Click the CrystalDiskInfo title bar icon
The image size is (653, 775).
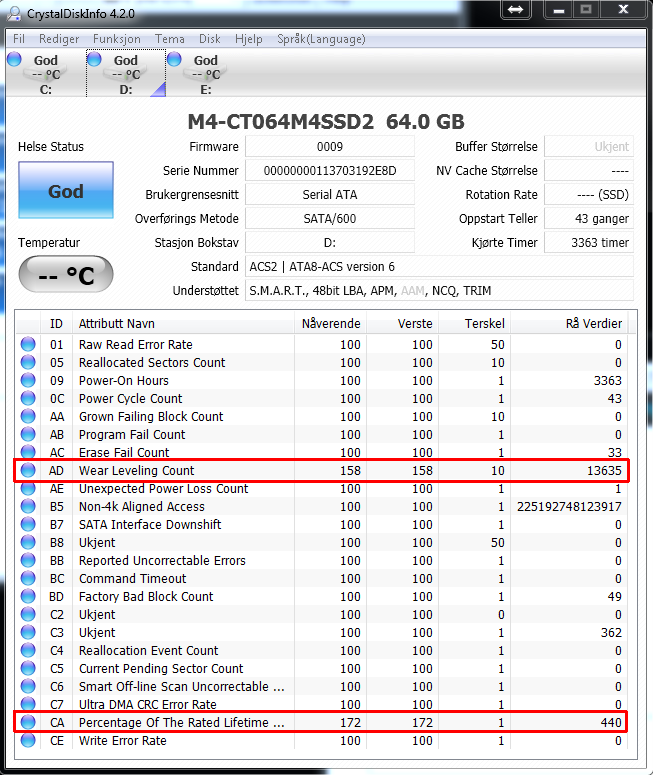pyautogui.click(x=15, y=13)
